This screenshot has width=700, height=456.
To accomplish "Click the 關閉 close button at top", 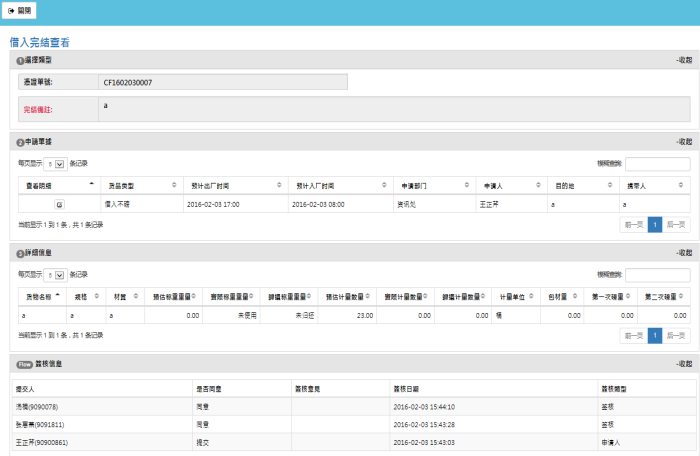I will point(20,10).
